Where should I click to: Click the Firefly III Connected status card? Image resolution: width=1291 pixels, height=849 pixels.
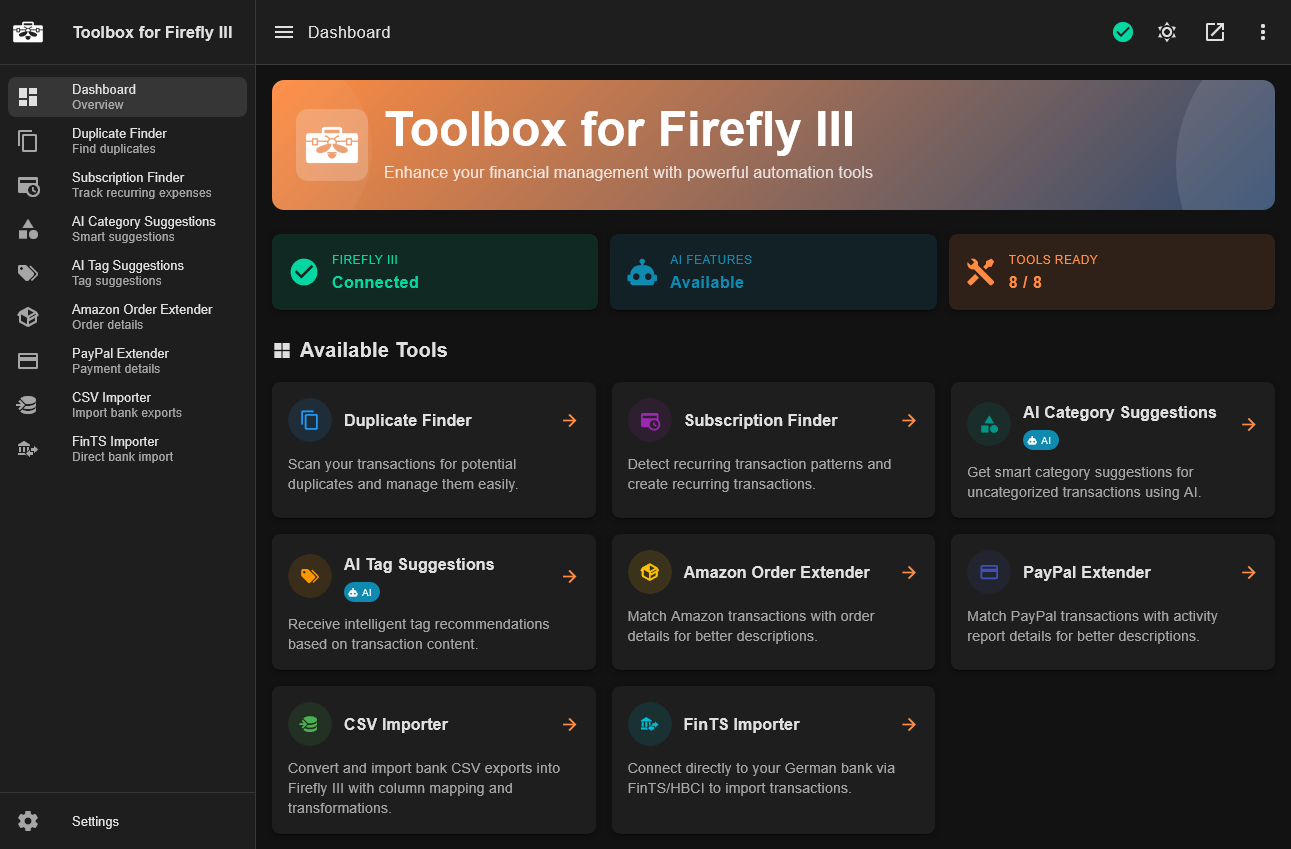tap(435, 272)
